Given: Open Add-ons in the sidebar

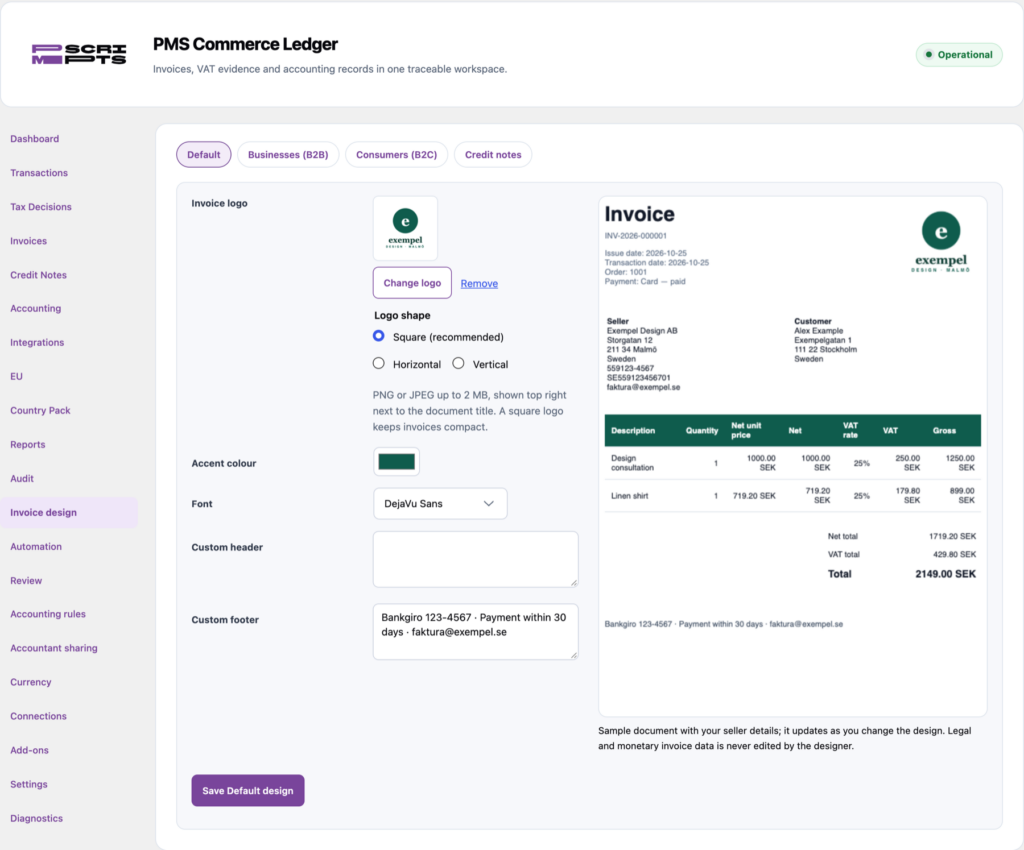Looking at the screenshot, I should tap(29, 750).
